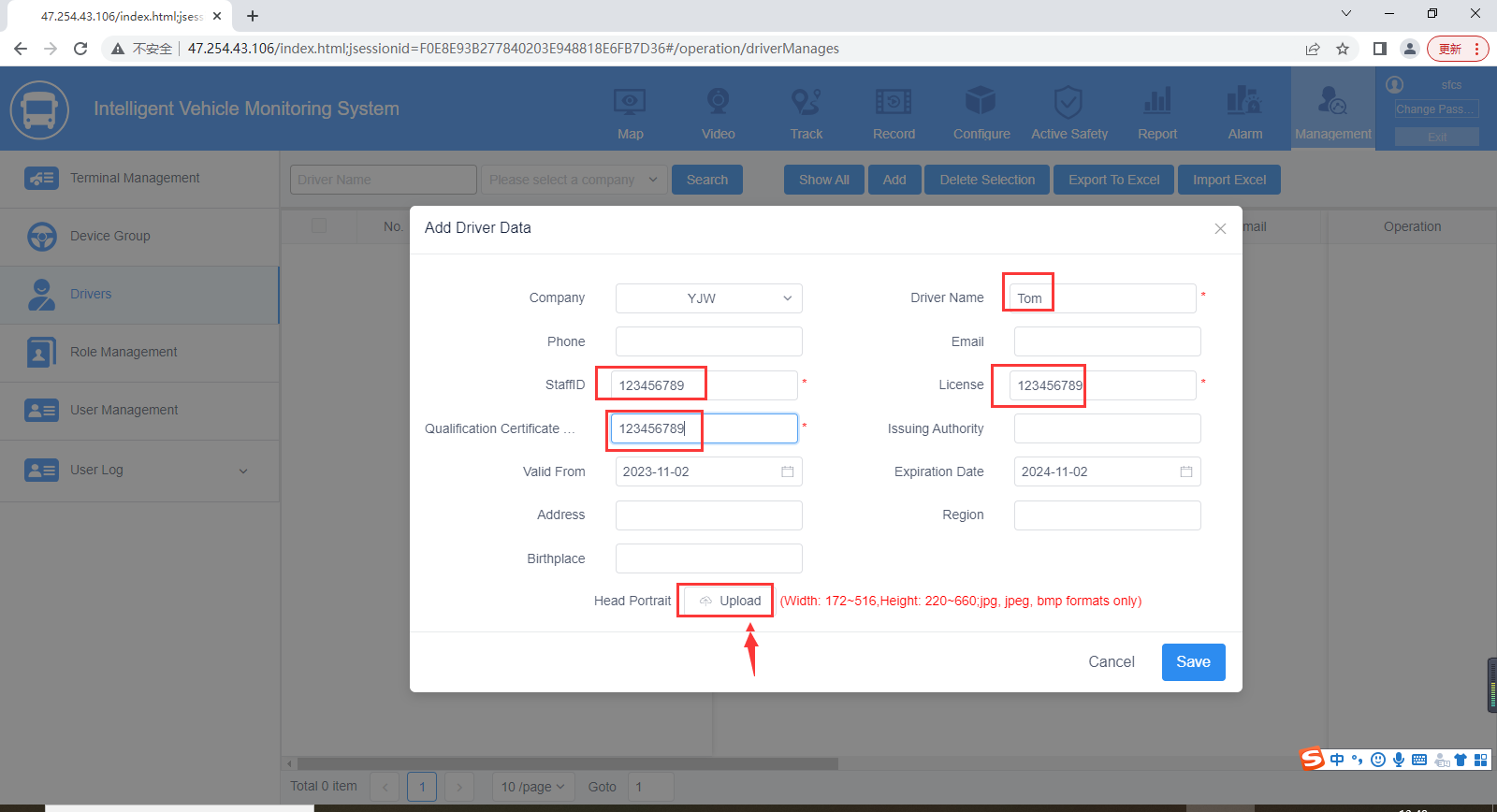The image size is (1497, 812).
Task: Focus the Issuing Authority field
Action: (1108, 428)
